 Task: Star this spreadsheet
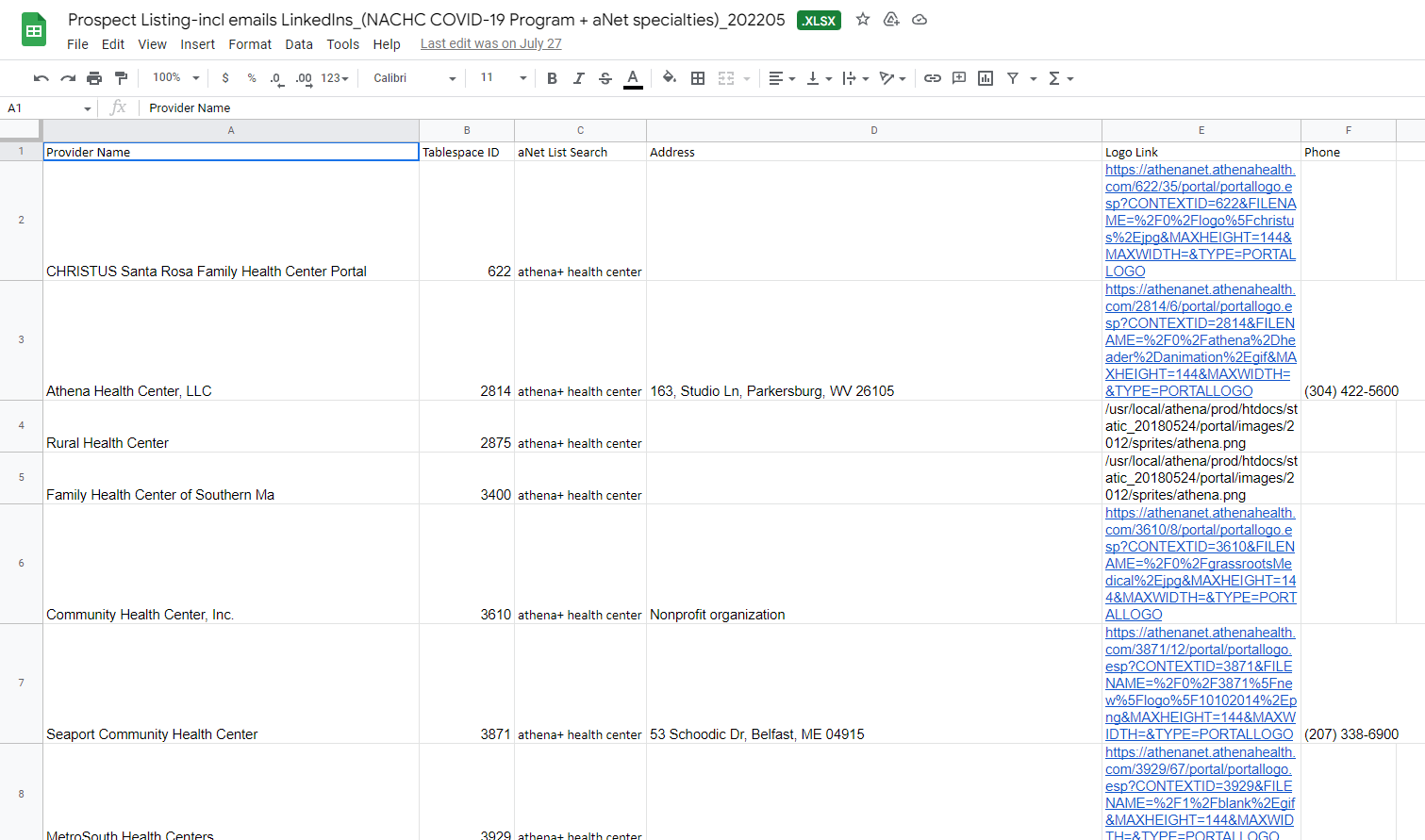(x=863, y=20)
